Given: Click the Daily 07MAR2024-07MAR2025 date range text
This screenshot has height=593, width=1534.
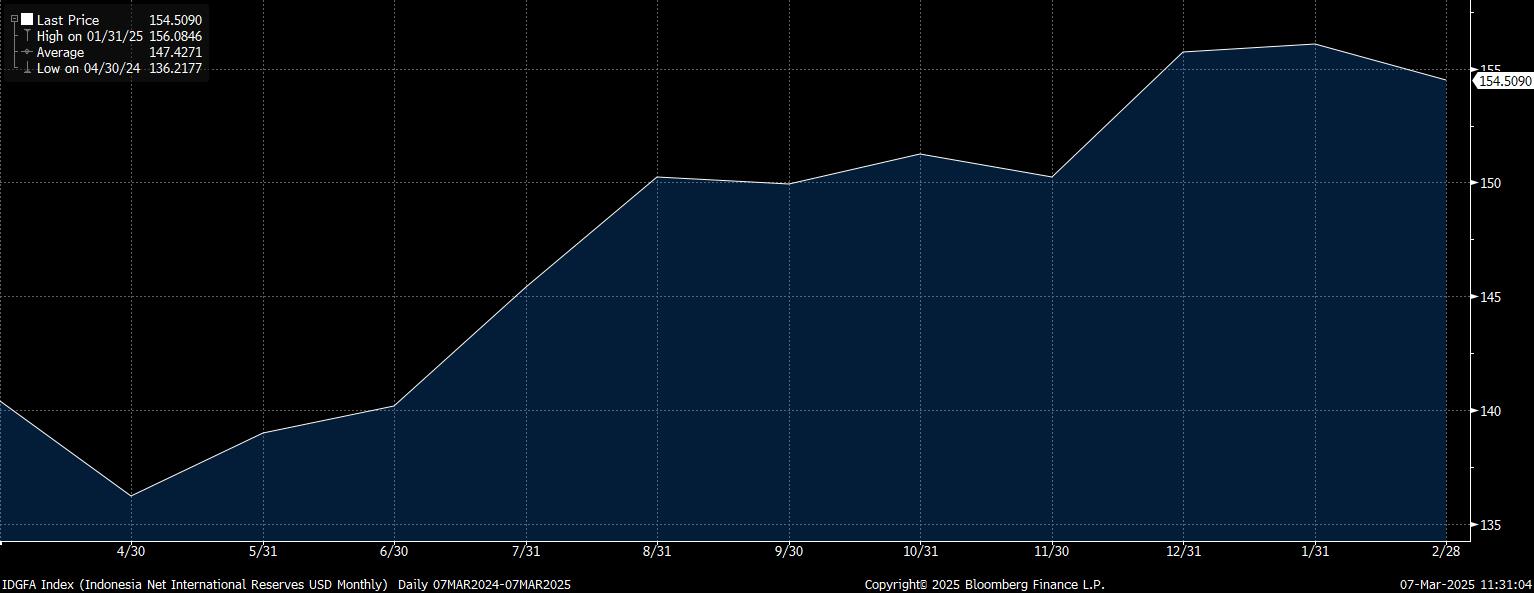Looking at the screenshot, I should coord(484,584).
